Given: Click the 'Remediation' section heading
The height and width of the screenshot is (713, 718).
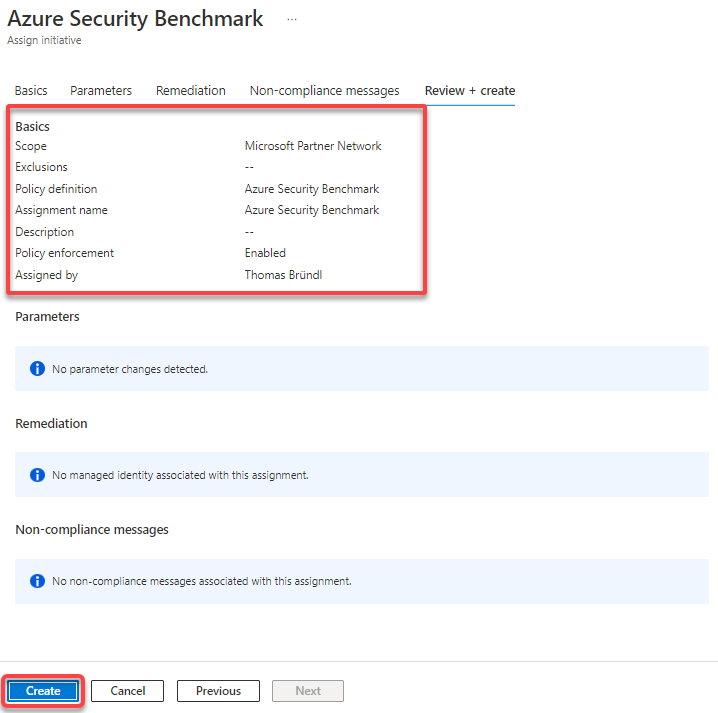Looking at the screenshot, I should 51,424.
